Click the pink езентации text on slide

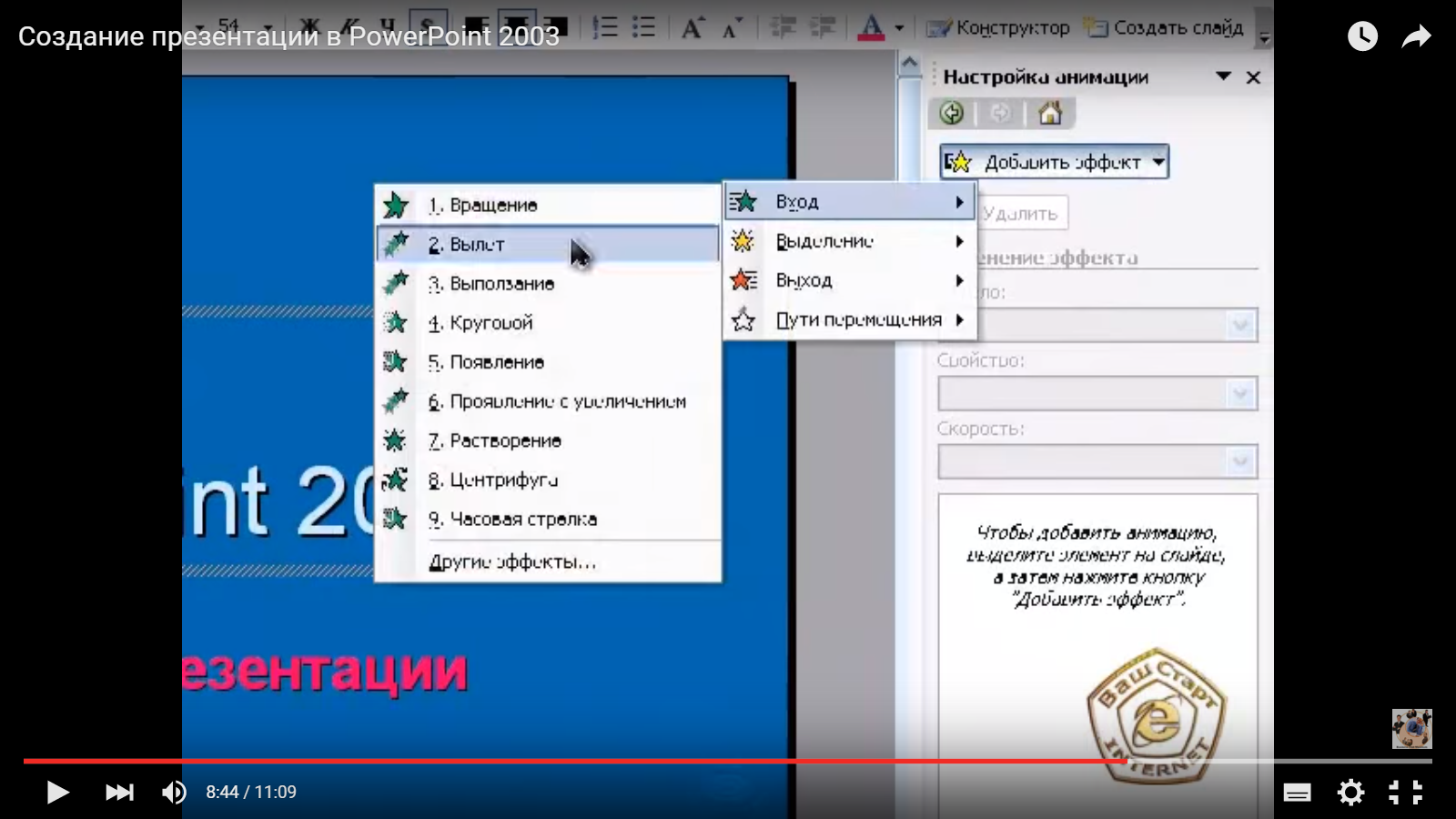coord(325,672)
